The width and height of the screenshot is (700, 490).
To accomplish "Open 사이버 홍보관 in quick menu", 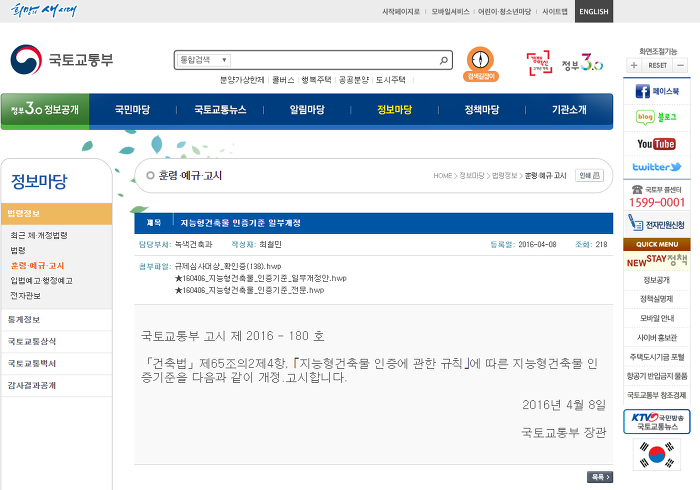I will (657, 338).
